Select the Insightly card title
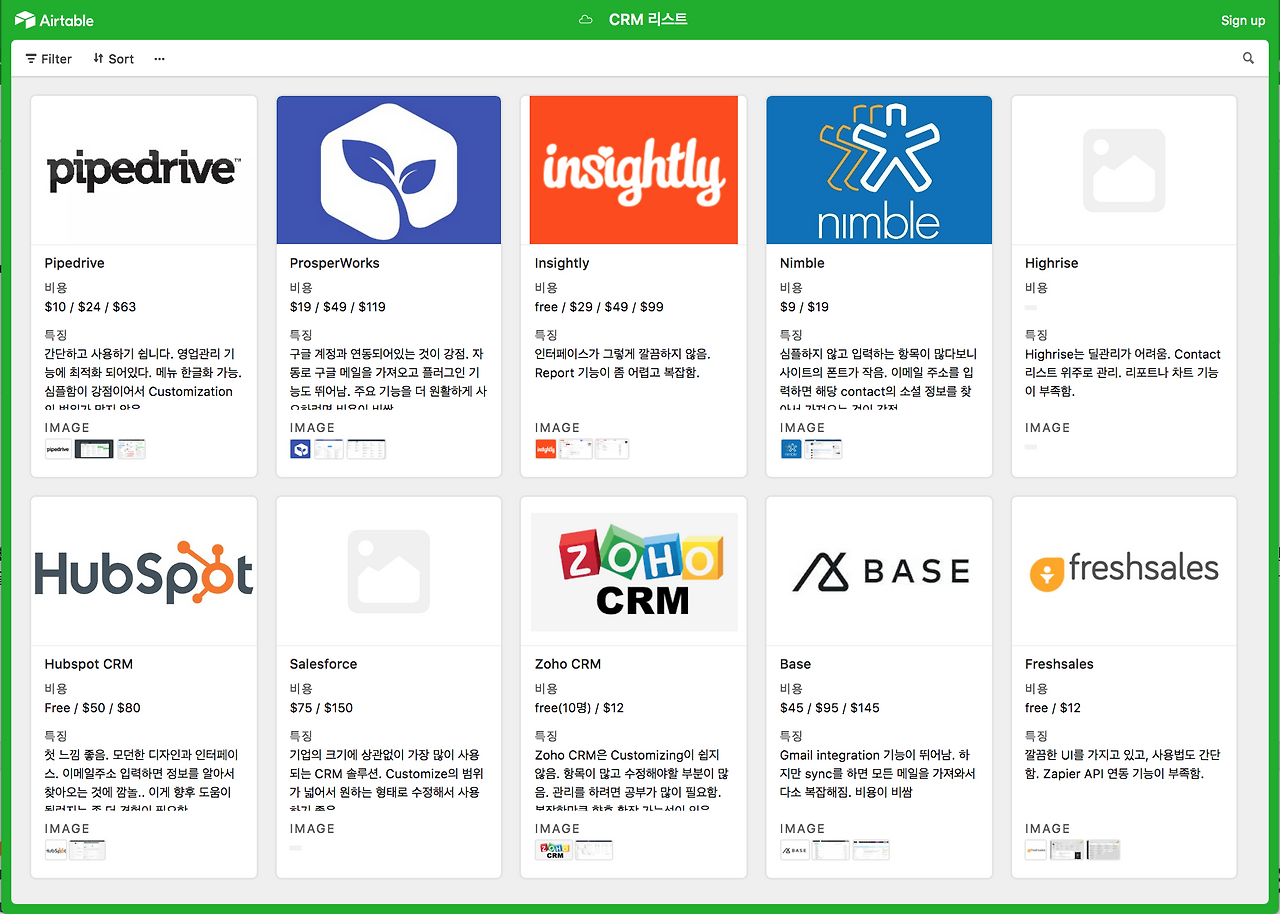 pos(562,263)
